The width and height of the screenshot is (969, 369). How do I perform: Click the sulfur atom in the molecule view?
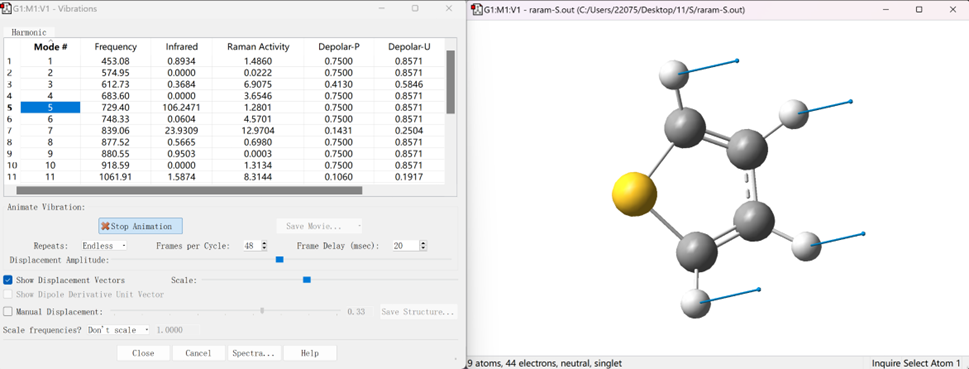(634, 195)
